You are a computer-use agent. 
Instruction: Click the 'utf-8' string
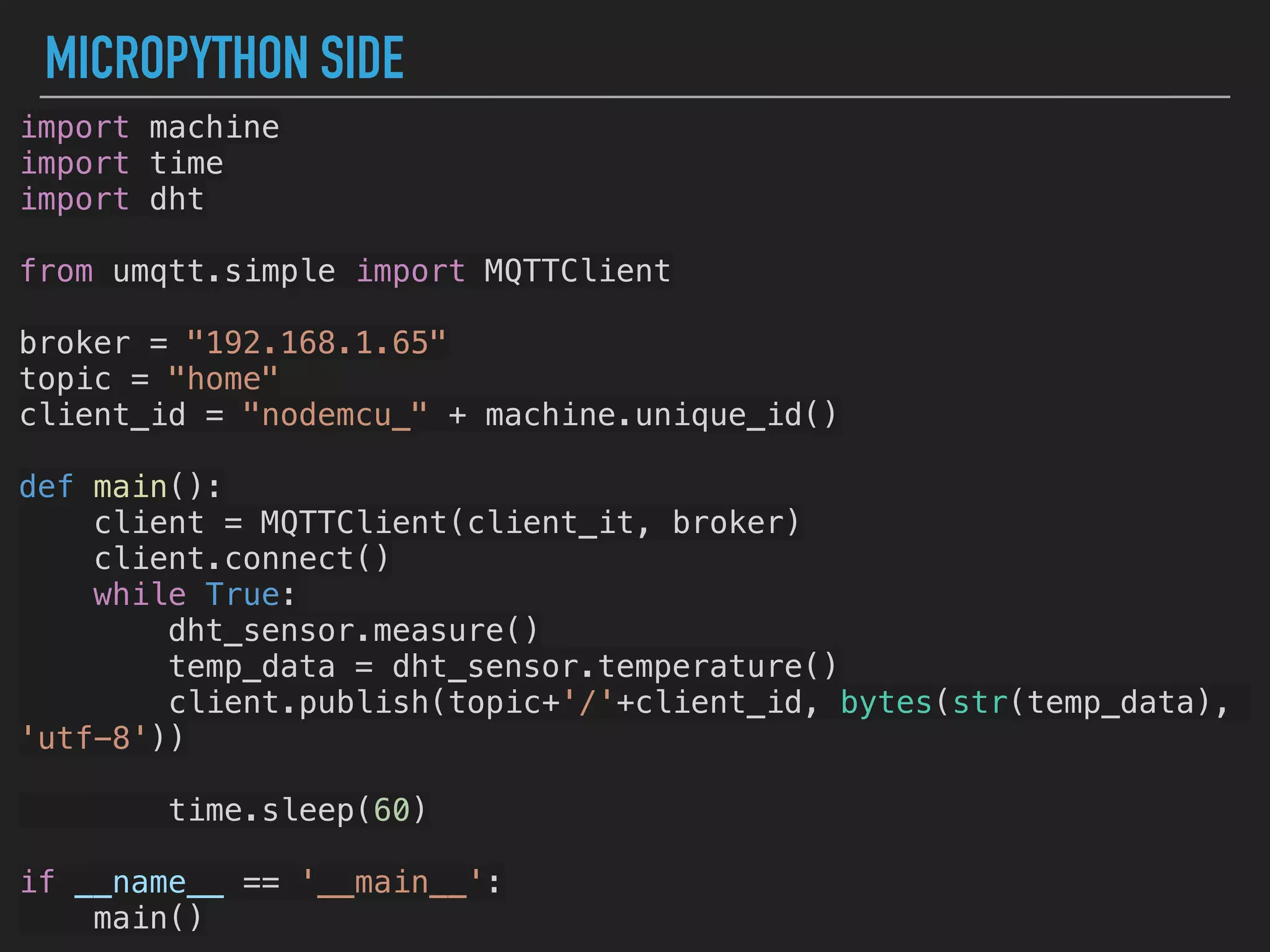click(x=84, y=738)
